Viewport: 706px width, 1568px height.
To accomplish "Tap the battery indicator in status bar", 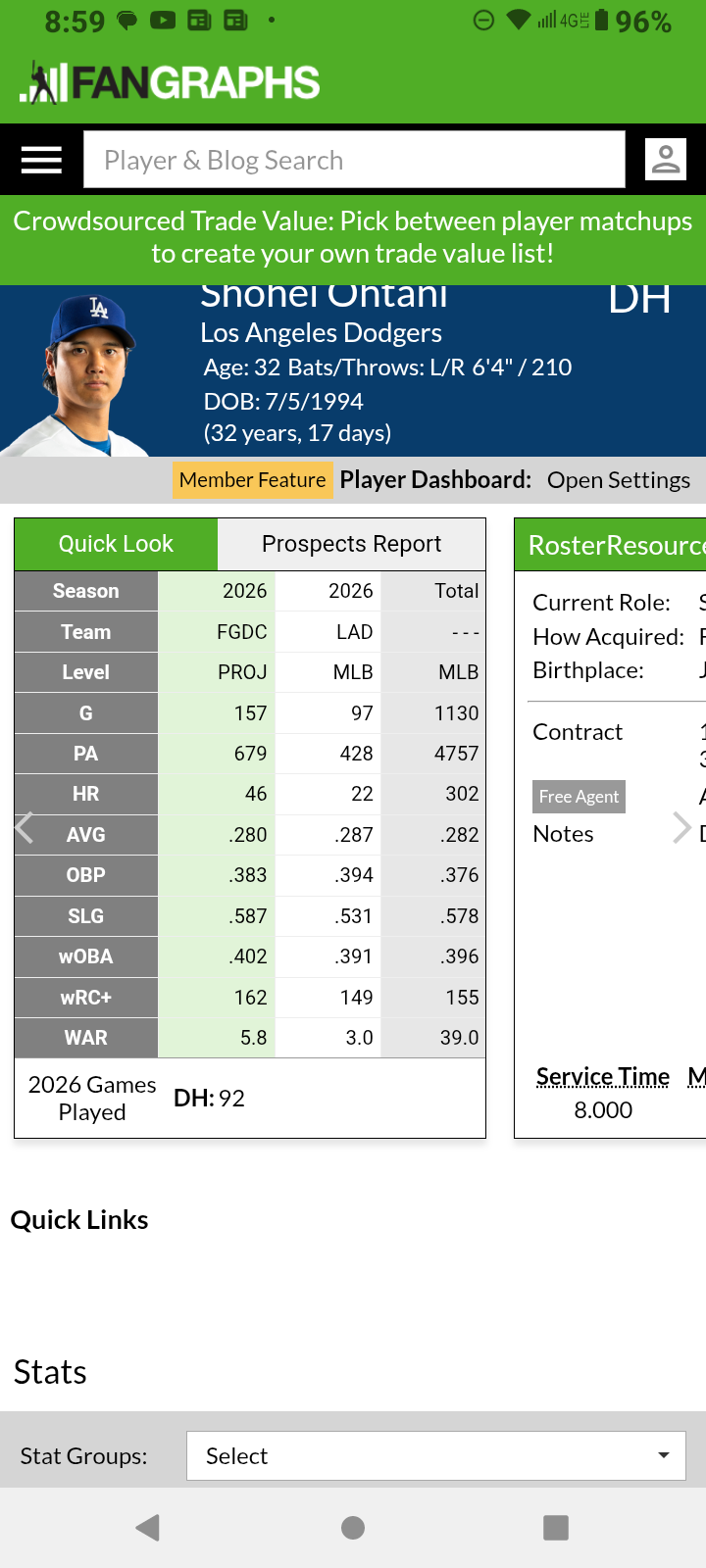I will [x=601, y=21].
